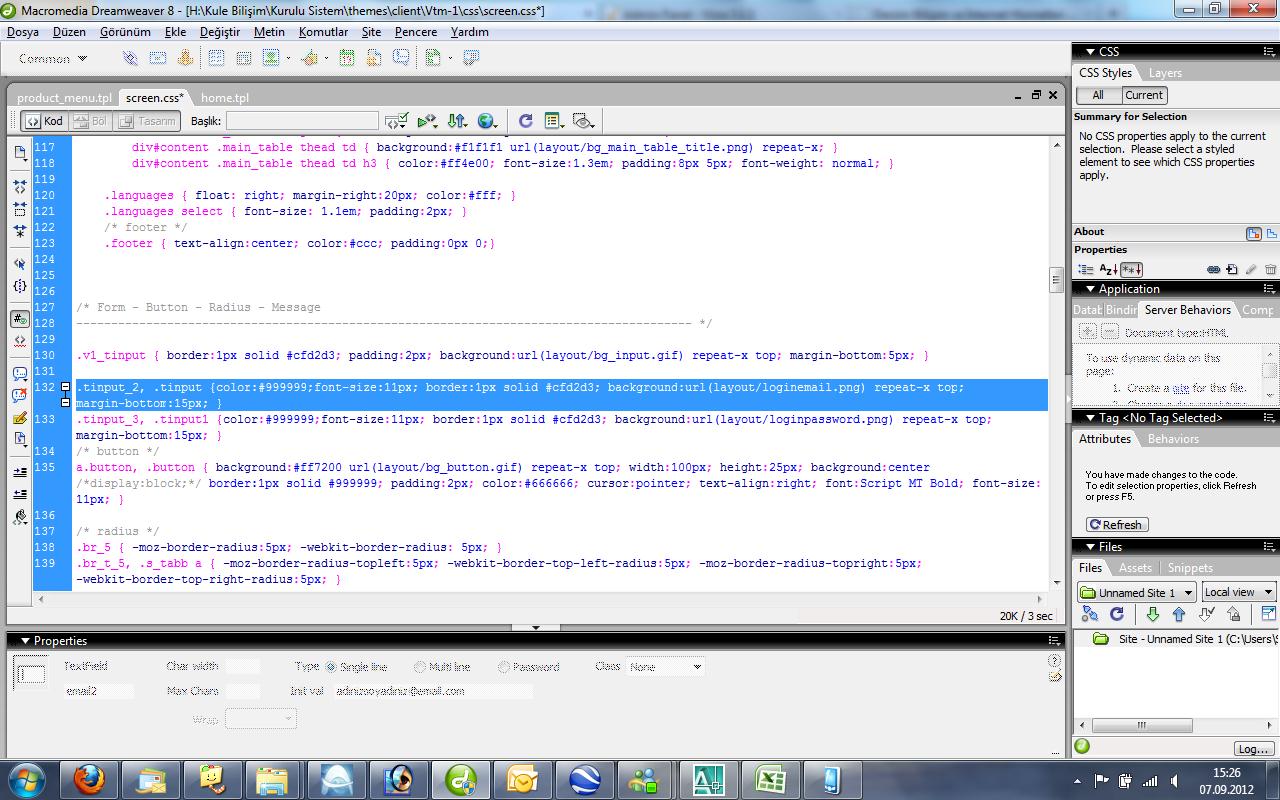Click the Refresh Design View icon
Screen dimensions: 1280x800
[525, 121]
